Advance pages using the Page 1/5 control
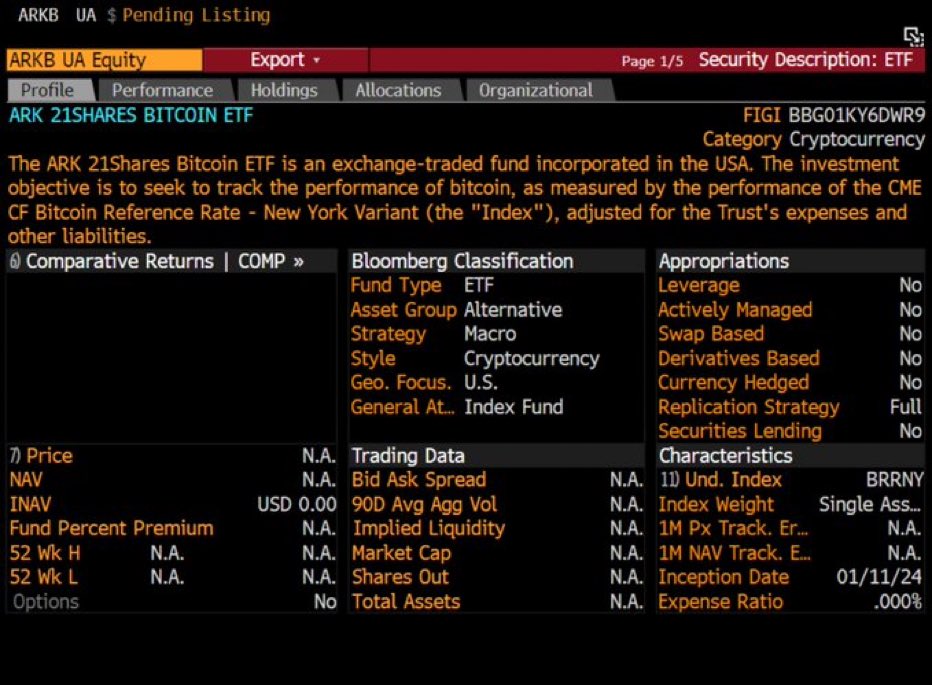Viewport: 932px width, 685px height. [654, 60]
